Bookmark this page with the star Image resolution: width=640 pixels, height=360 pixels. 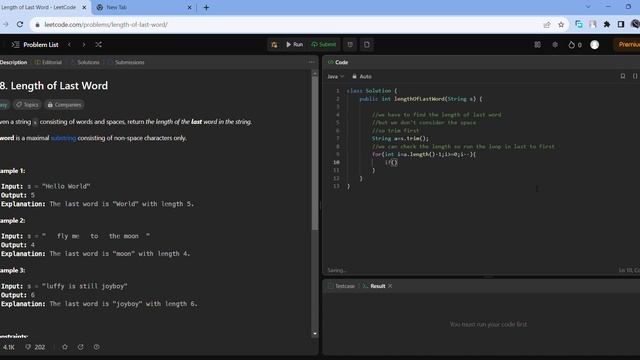[561, 24]
